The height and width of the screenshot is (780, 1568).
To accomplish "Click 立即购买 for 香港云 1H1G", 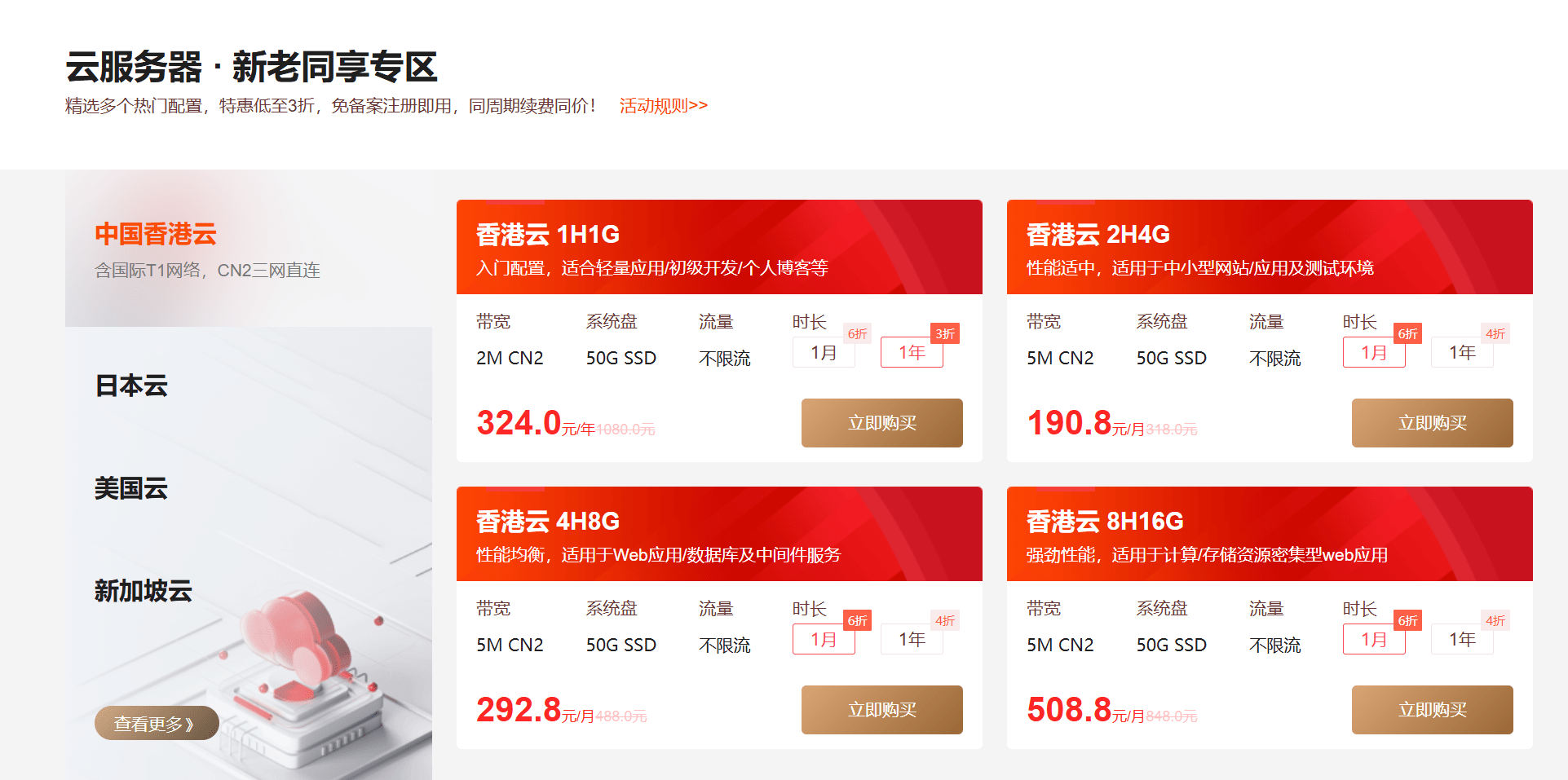I will pos(881,423).
